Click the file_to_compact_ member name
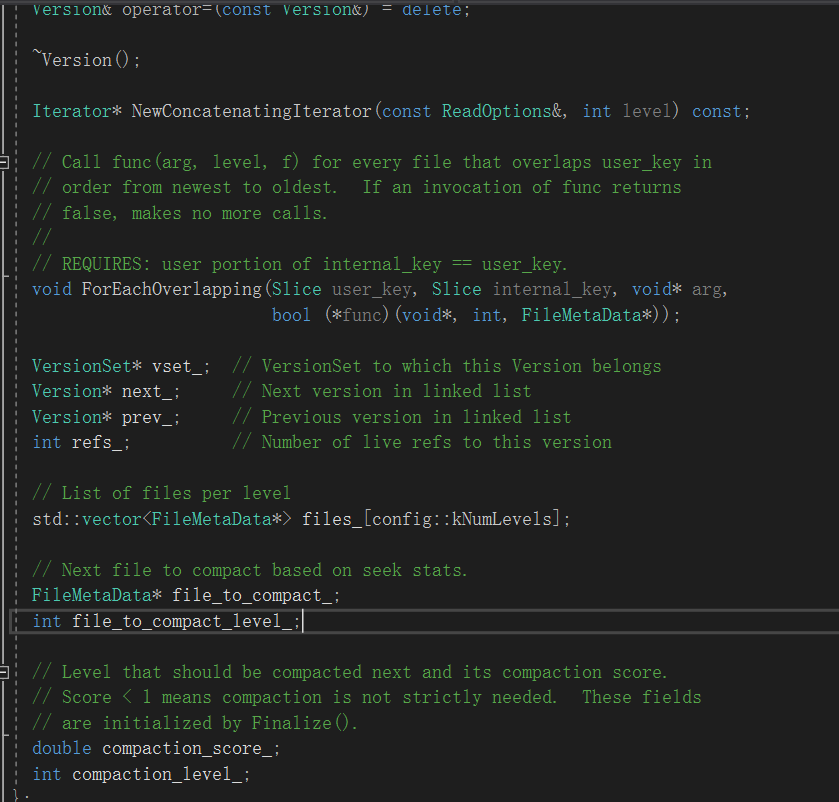Image resolution: width=839 pixels, height=802 pixels. click(x=255, y=595)
